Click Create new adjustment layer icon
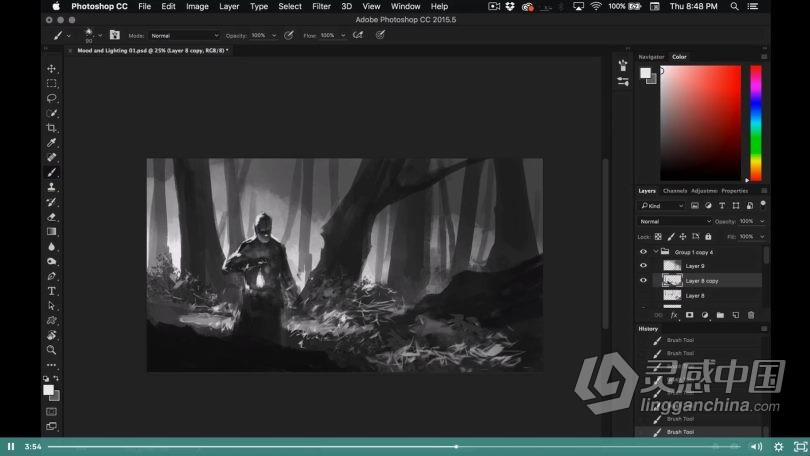Image resolution: width=810 pixels, height=456 pixels. (x=705, y=315)
